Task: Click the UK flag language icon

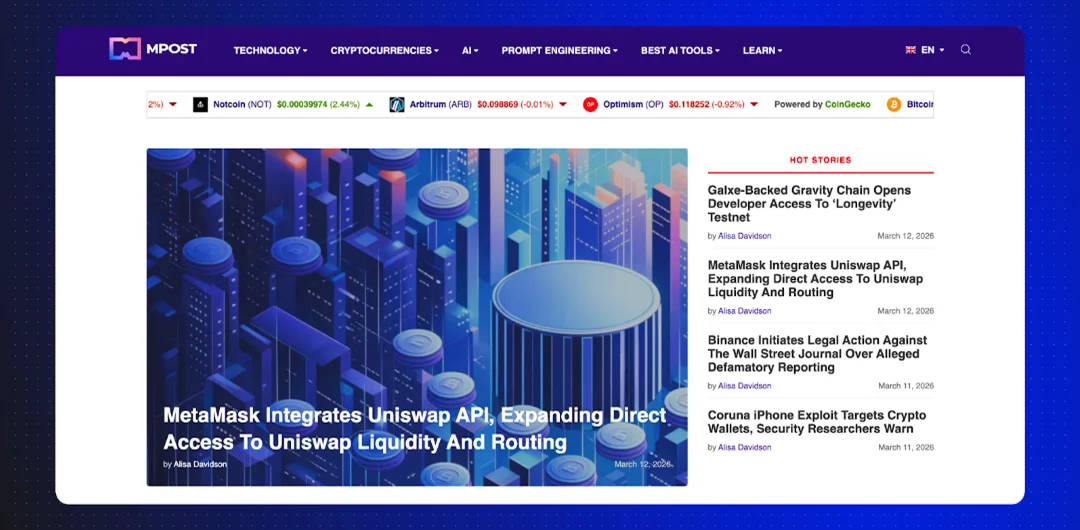Action: [x=911, y=50]
